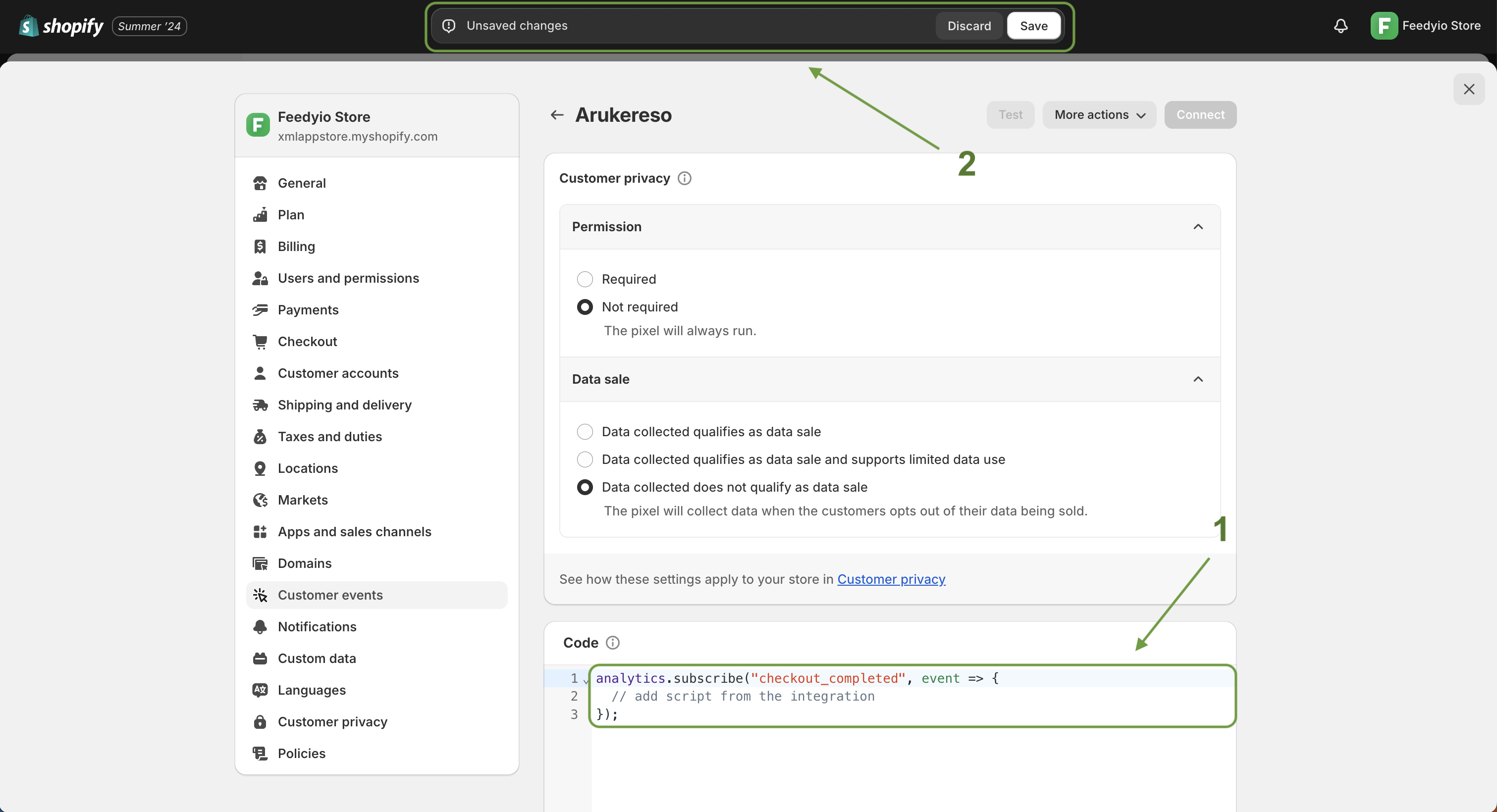This screenshot has height=812, width=1497.
Task: Click the Feedyio Store card in sidebar
Action: (x=376, y=125)
